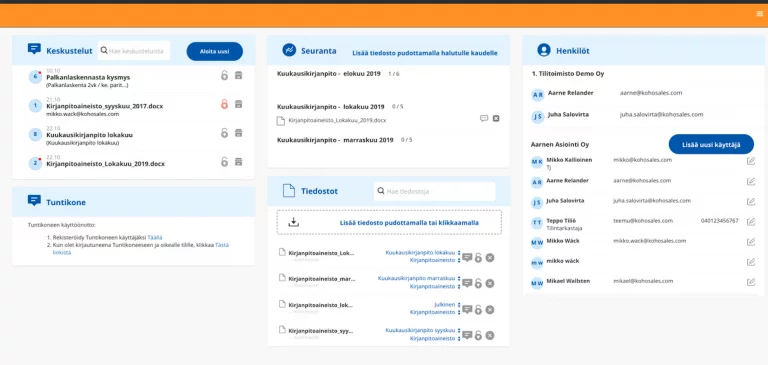Click the Hae tiedostoja search field

point(434,192)
